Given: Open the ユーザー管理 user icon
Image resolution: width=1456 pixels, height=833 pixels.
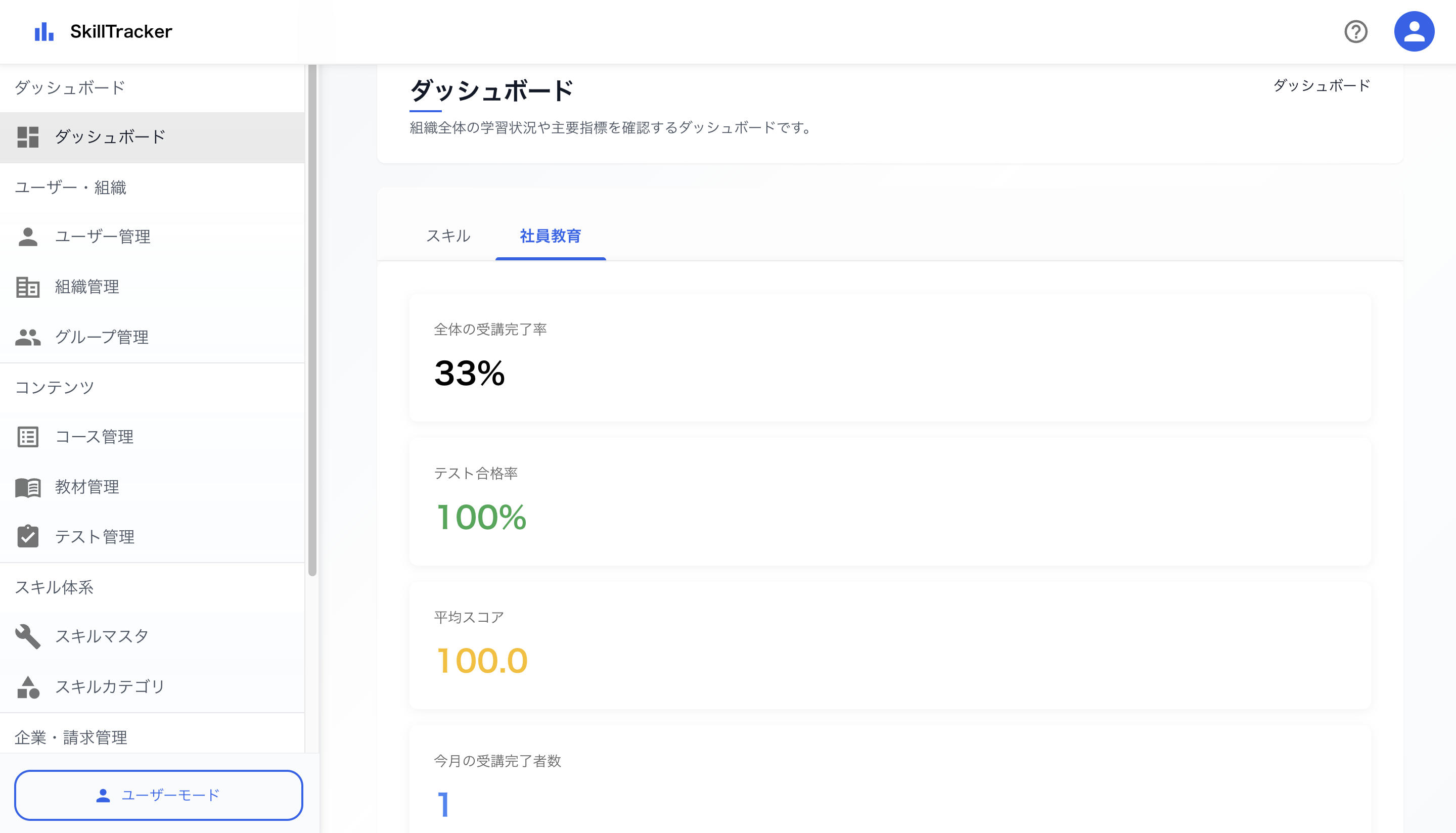Looking at the screenshot, I should point(28,236).
